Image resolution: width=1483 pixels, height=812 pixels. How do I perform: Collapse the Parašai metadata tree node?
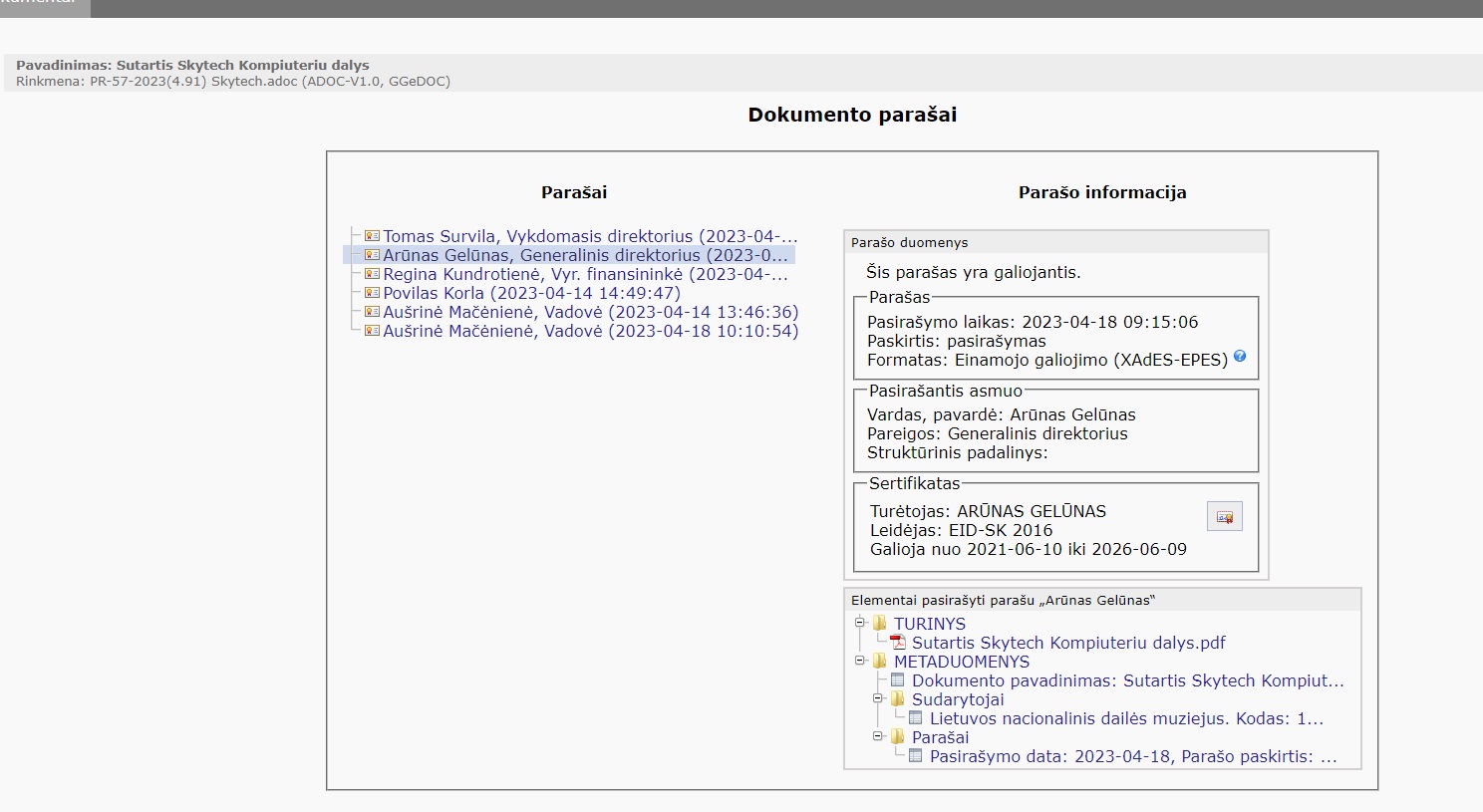(878, 736)
